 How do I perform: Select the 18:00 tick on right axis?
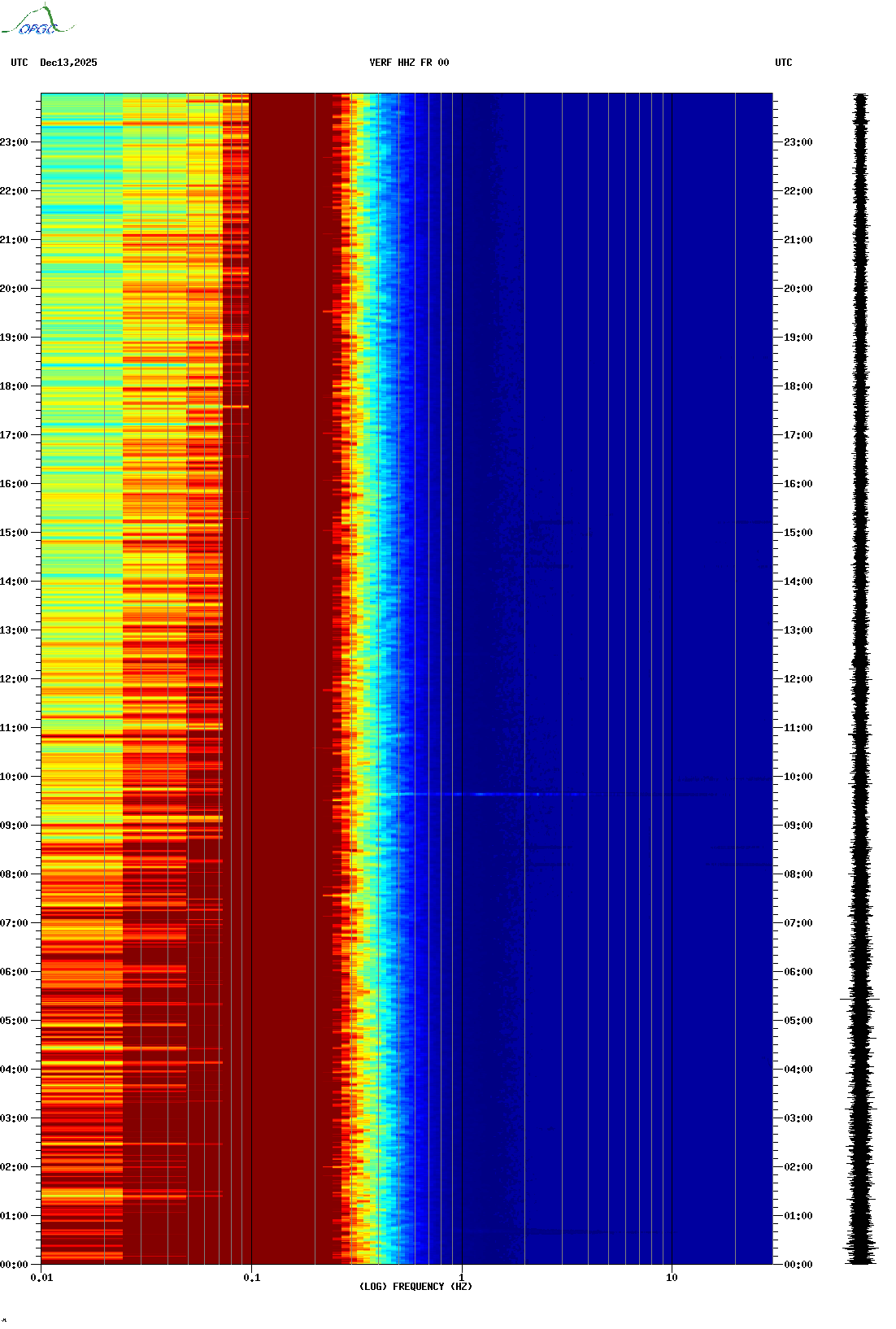[x=798, y=386]
